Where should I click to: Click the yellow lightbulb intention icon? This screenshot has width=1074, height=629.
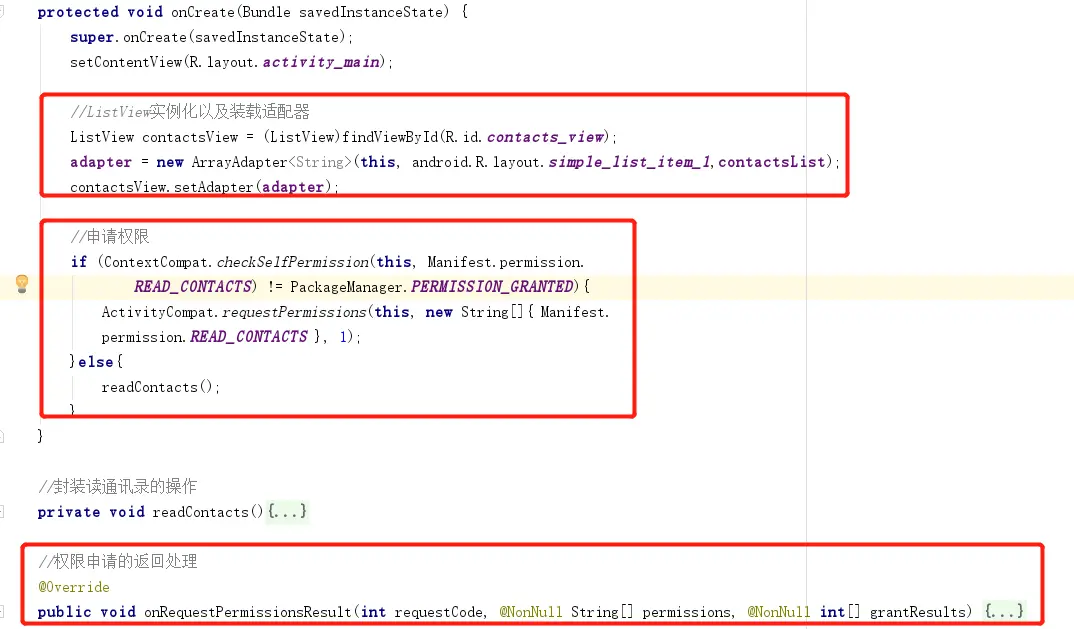click(x=22, y=284)
